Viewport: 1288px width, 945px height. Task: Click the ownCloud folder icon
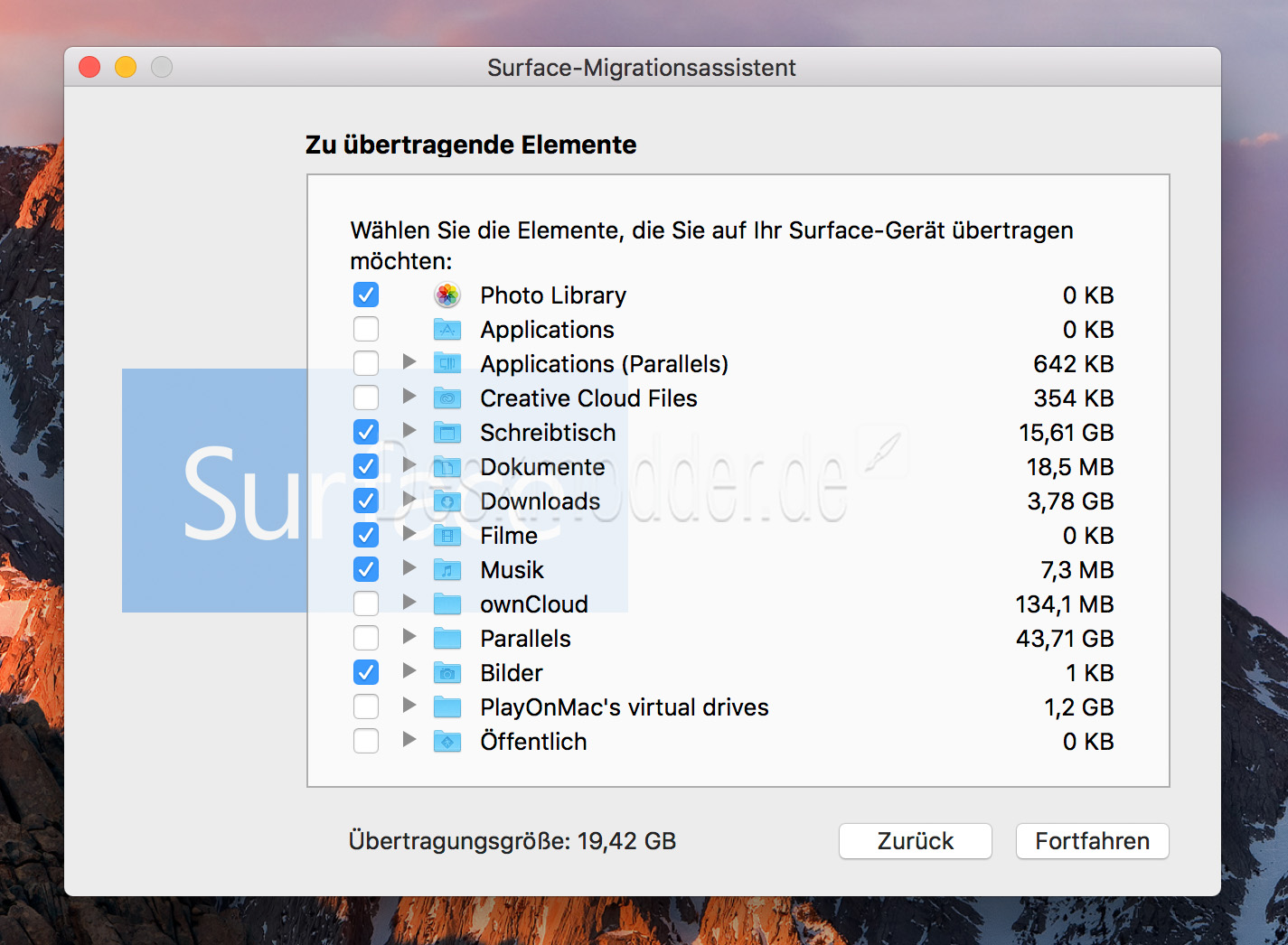point(447,603)
